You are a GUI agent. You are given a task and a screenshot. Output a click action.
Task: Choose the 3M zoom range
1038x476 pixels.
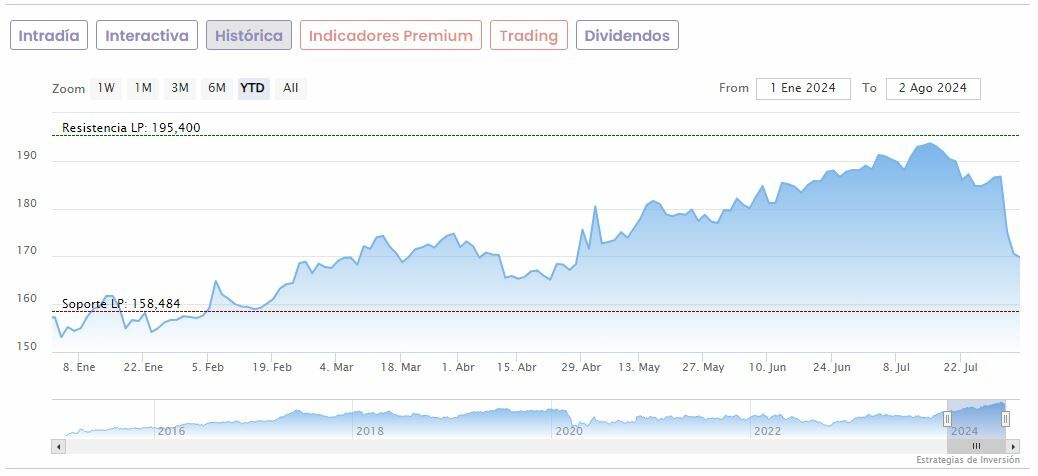pos(180,88)
